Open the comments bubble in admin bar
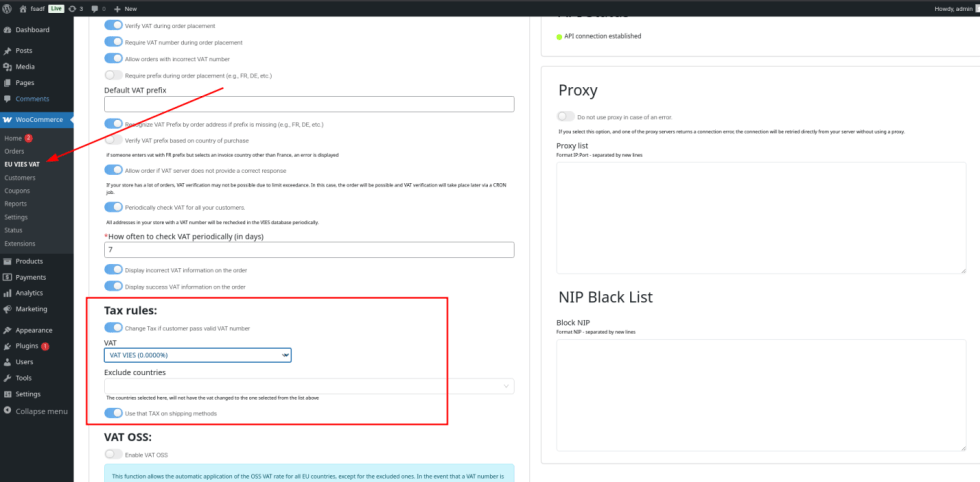Image resolution: width=980 pixels, height=482 pixels. pos(95,9)
